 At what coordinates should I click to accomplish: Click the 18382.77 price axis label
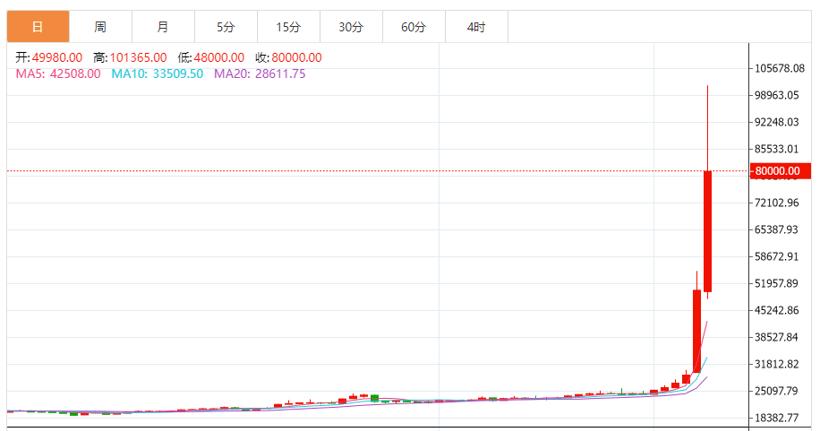[780, 418]
